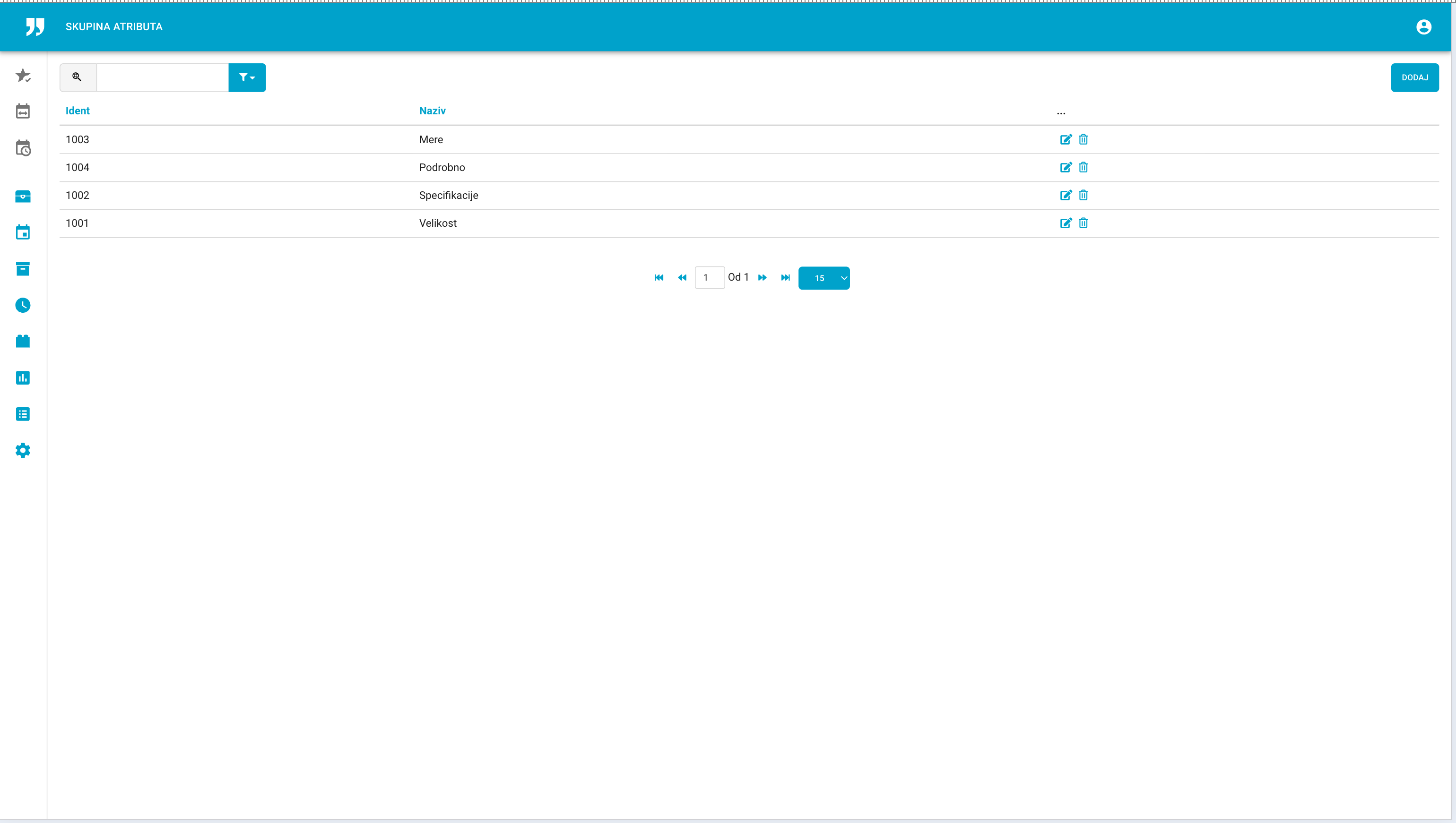The width and height of the screenshot is (1456, 823).
Task: Sort by the Ident column header
Action: tap(78, 111)
